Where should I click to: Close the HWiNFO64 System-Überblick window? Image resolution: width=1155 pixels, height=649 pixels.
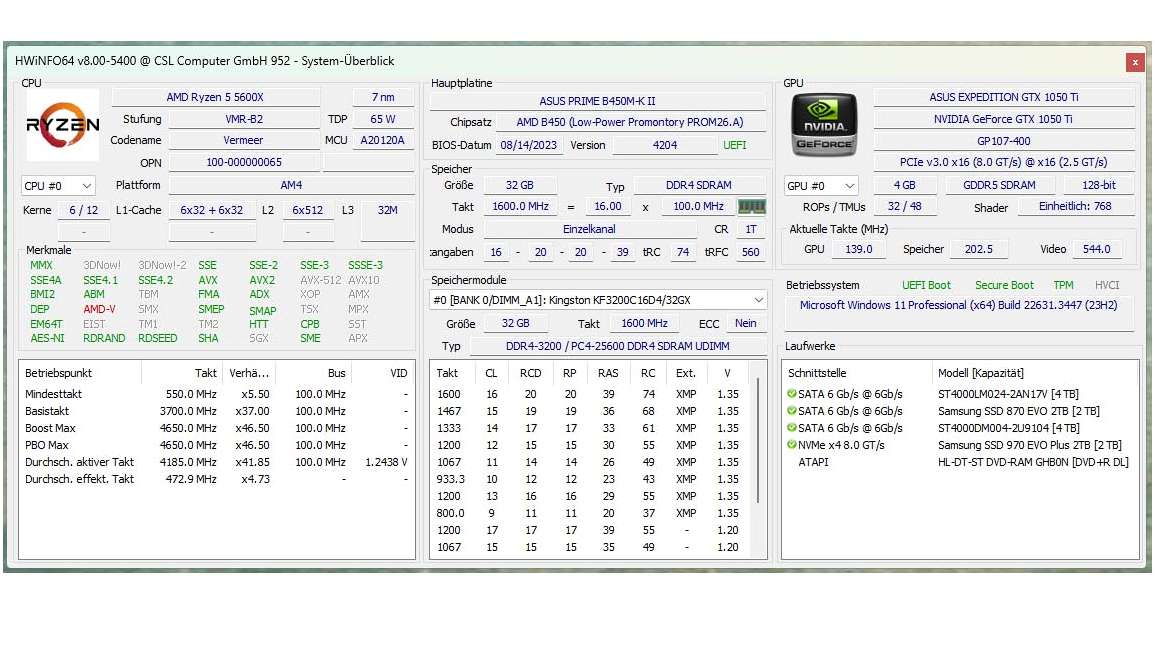tap(1135, 63)
